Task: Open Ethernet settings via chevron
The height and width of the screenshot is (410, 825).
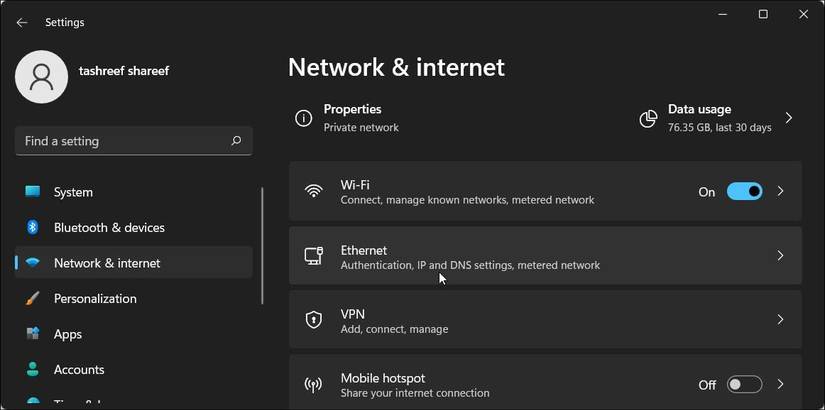Action: click(781, 256)
